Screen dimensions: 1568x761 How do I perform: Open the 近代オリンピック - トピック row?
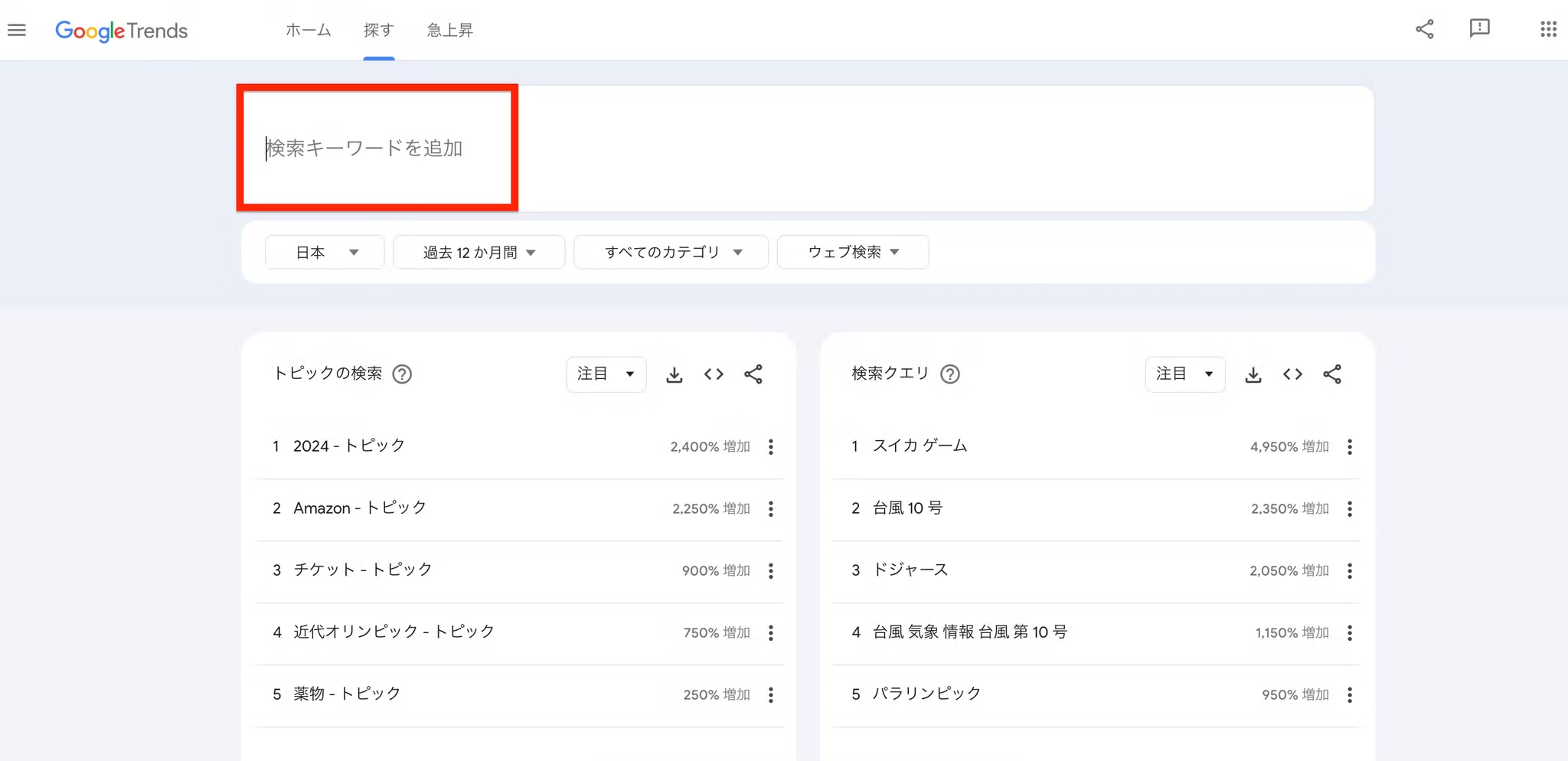point(518,632)
